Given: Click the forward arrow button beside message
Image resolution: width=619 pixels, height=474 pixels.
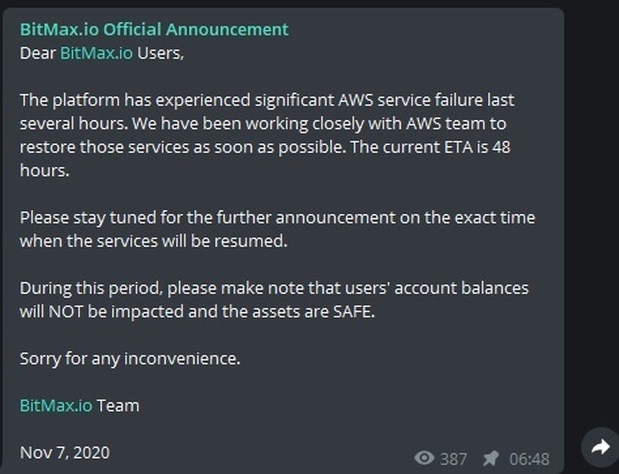Looking at the screenshot, I should [x=600, y=447].
